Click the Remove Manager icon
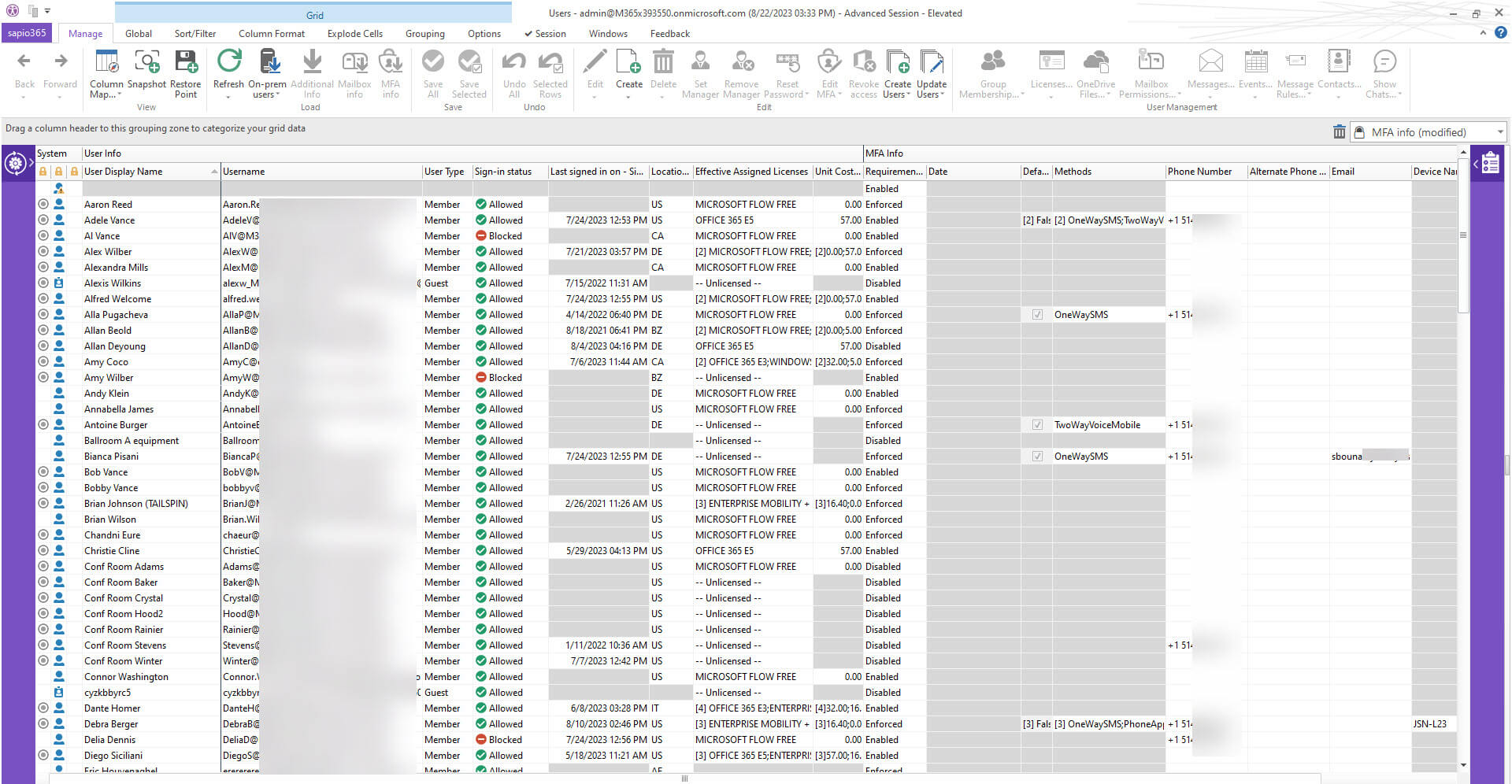The height and width of the screenshot is (784, 1512). [742, 62]
